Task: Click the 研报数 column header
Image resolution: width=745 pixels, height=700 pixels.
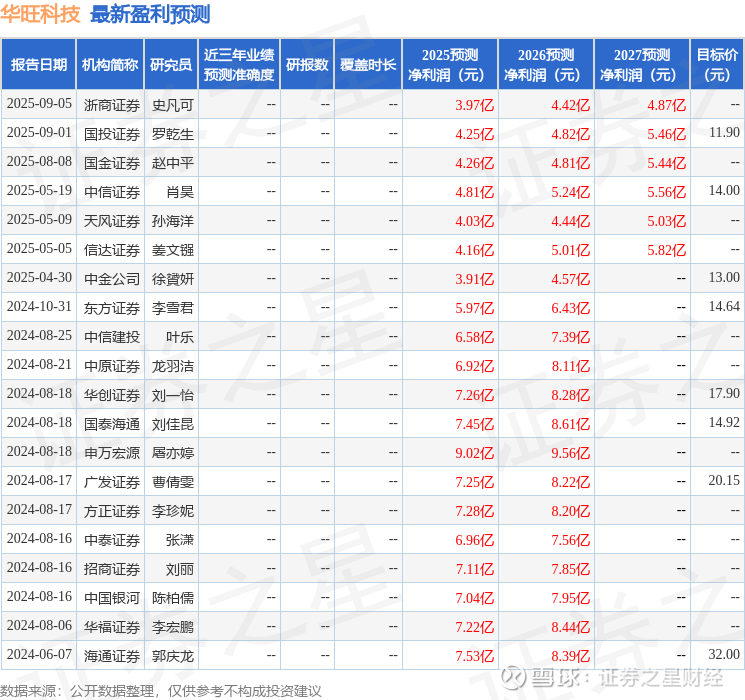Action: 307,65
